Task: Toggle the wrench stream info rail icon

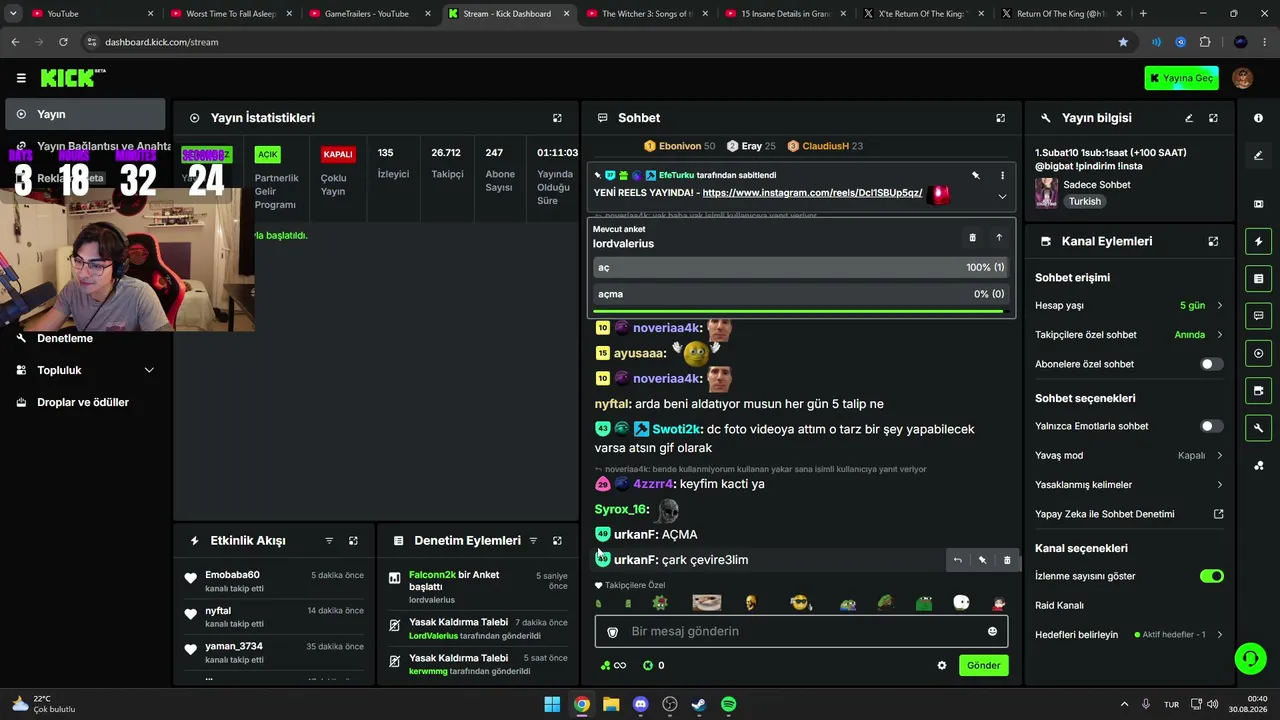Action: pos(1258,428)
